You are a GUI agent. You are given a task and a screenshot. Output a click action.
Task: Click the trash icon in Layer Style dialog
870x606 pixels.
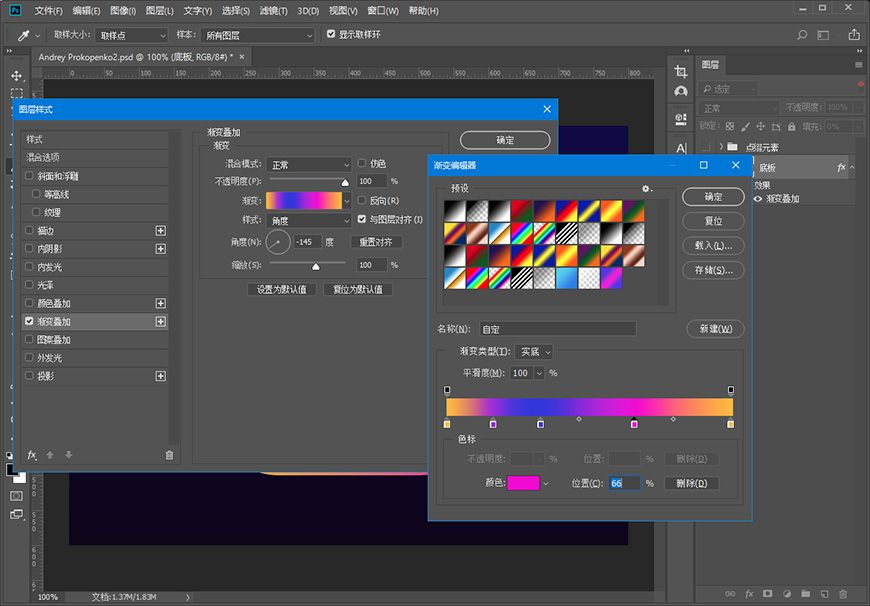169,455
